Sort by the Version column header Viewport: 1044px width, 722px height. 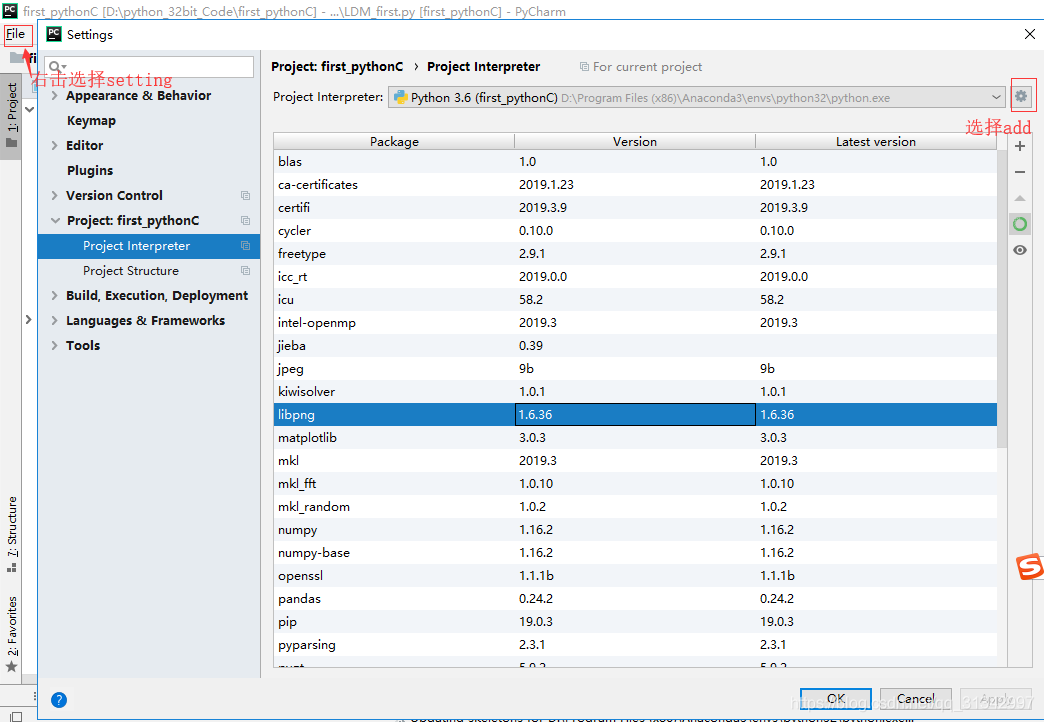pos(635,141)
